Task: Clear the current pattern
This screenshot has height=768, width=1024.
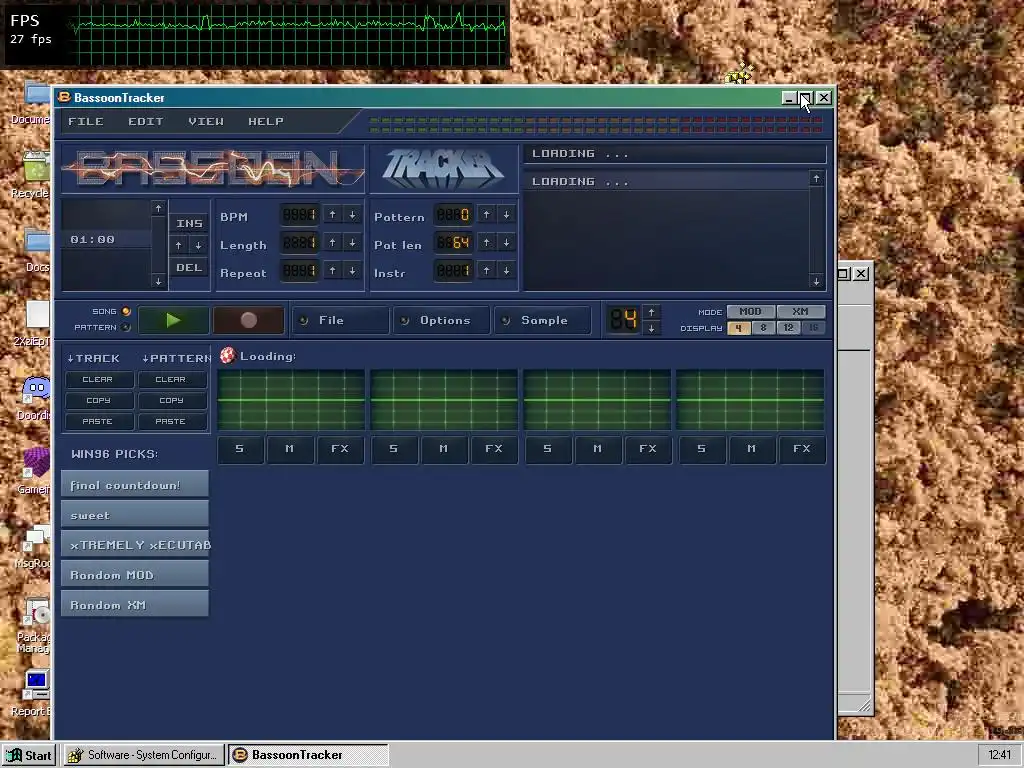Action: (172, 379)
